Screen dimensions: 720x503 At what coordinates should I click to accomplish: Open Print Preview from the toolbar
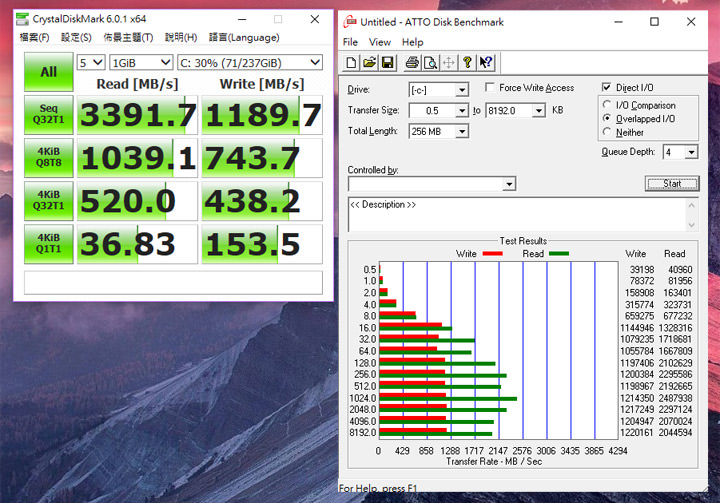pyautogui.click(x=429, y=63)
